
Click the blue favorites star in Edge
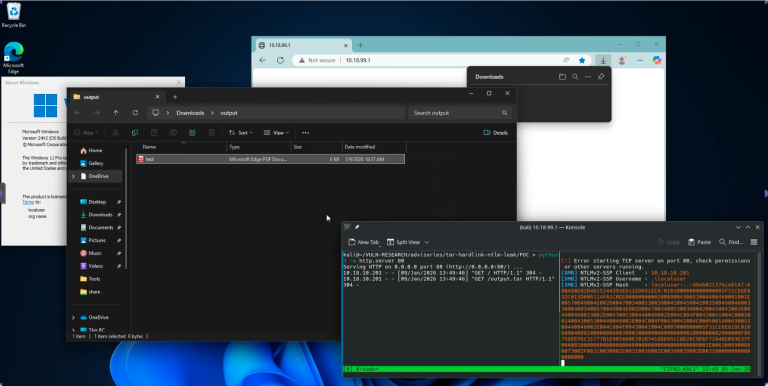[x=582, y=60]
